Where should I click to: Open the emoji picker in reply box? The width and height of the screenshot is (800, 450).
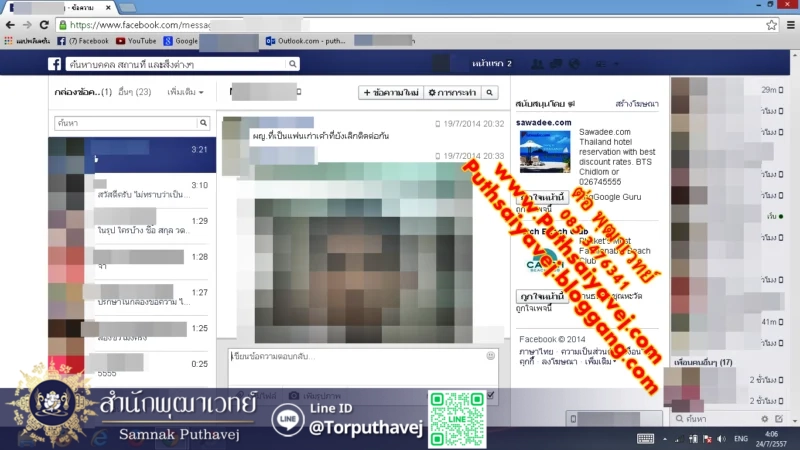(x=490, y=355)
